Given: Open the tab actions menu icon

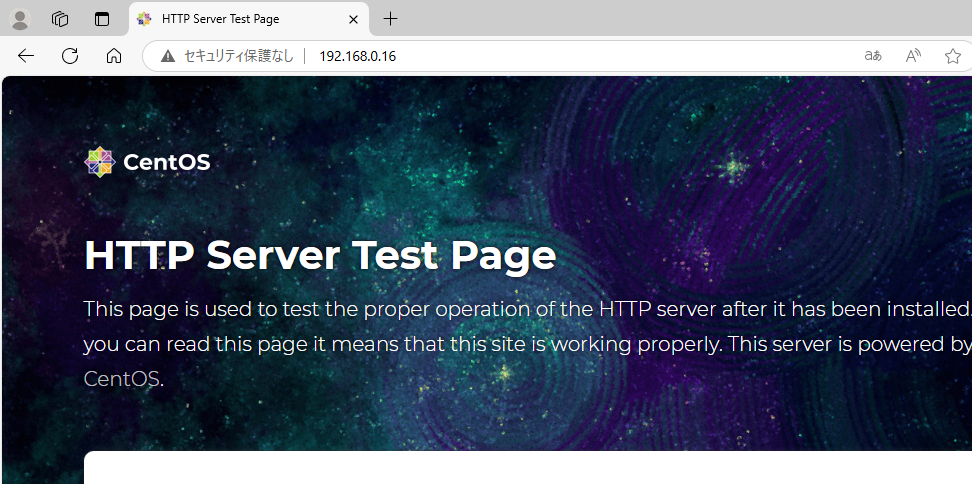Looking at the screenshot, I should pos(102,19).
